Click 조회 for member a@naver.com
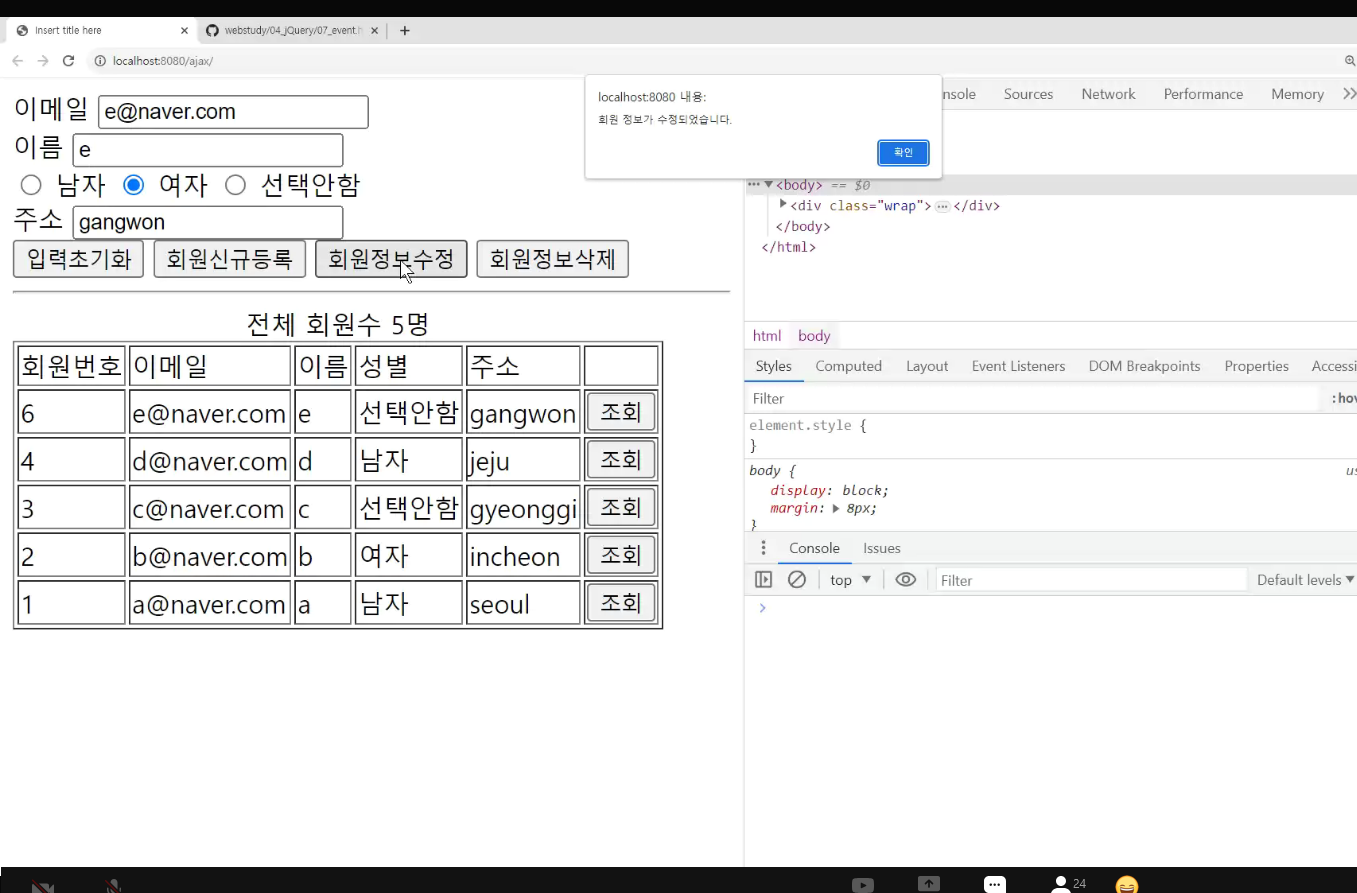Viewport: 1357px width, 893px height. coord(621,604)
